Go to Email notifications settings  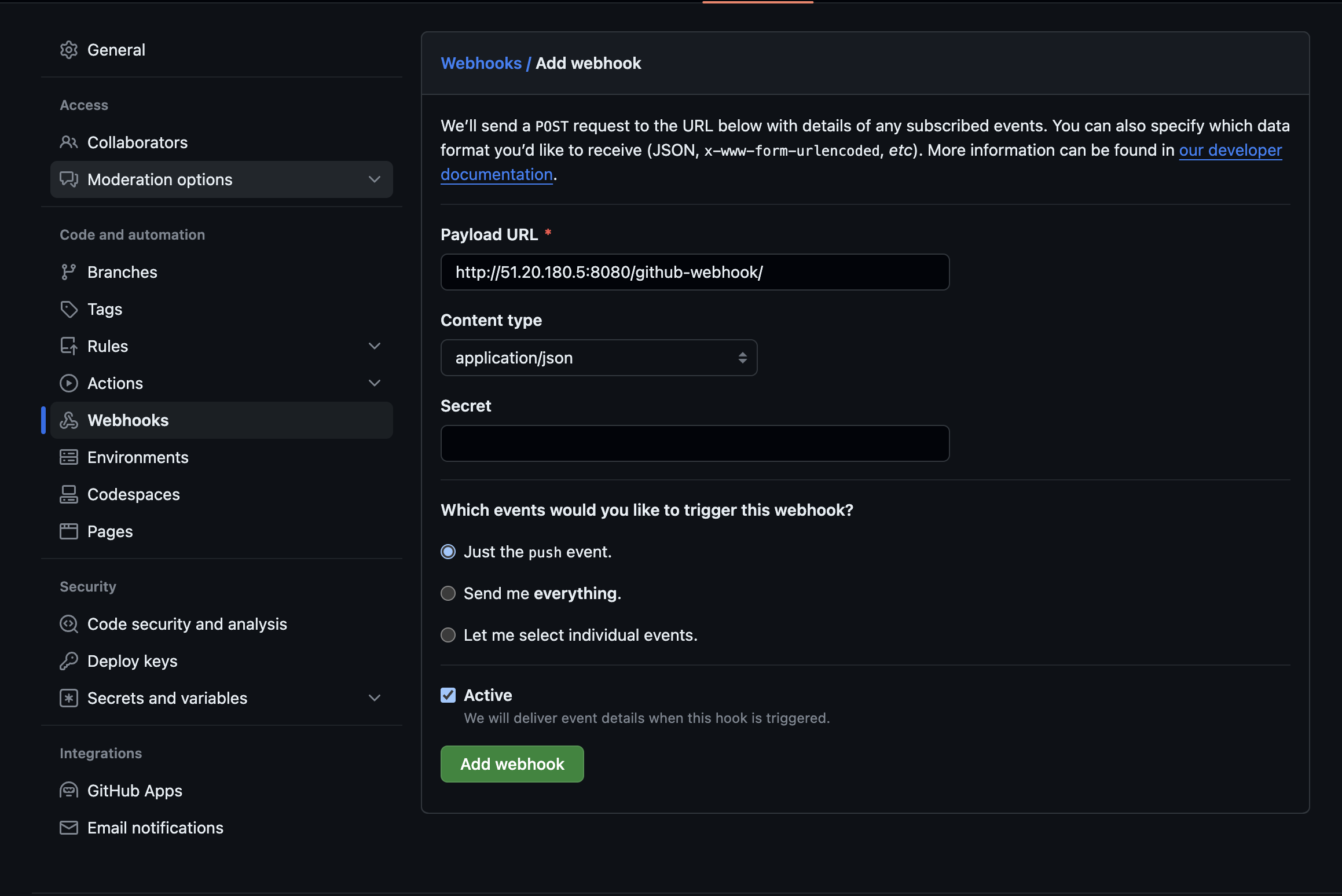[155, 828]
